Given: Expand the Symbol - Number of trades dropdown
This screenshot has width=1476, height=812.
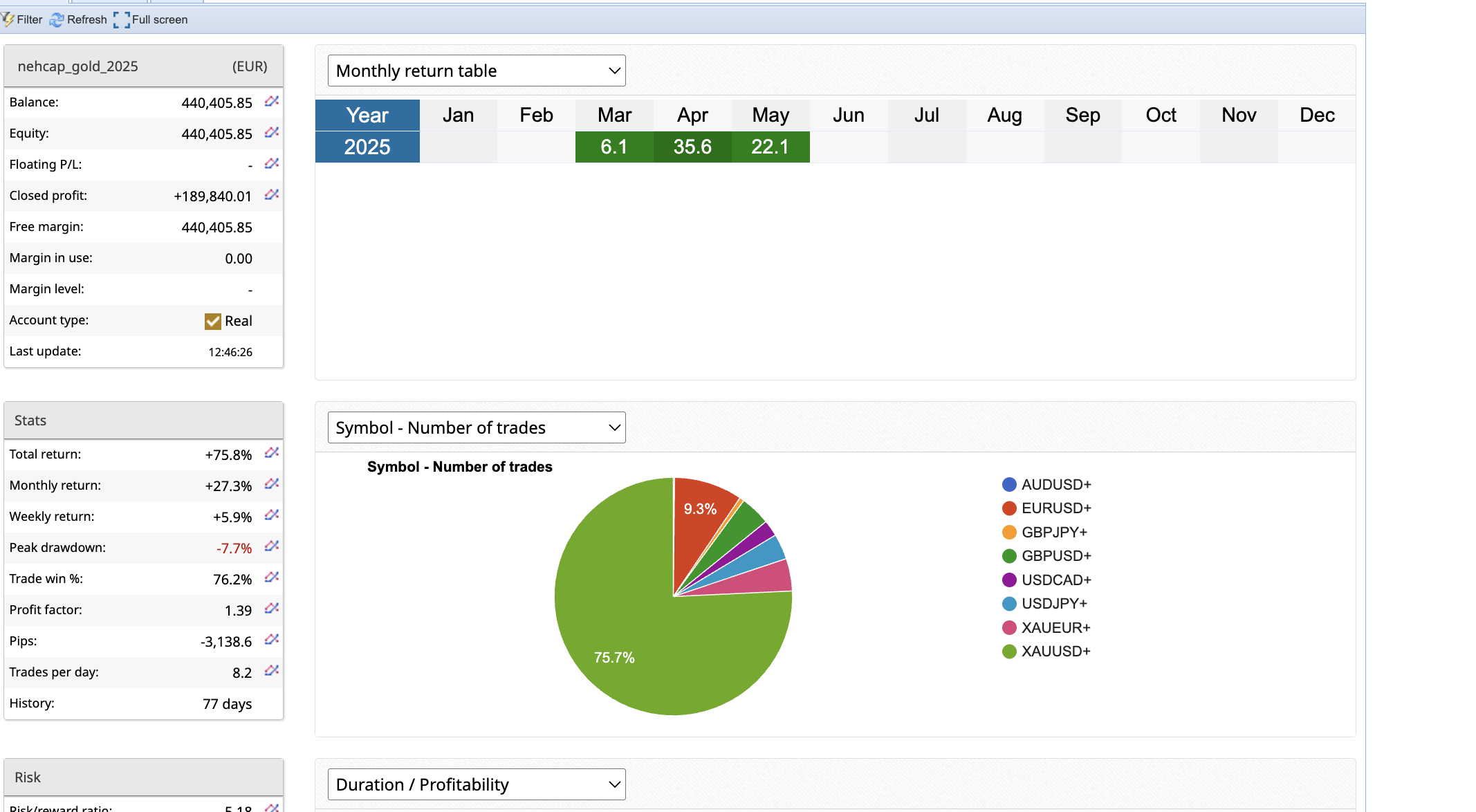Looking at the screenshot, I should click(x=477, y=427).
